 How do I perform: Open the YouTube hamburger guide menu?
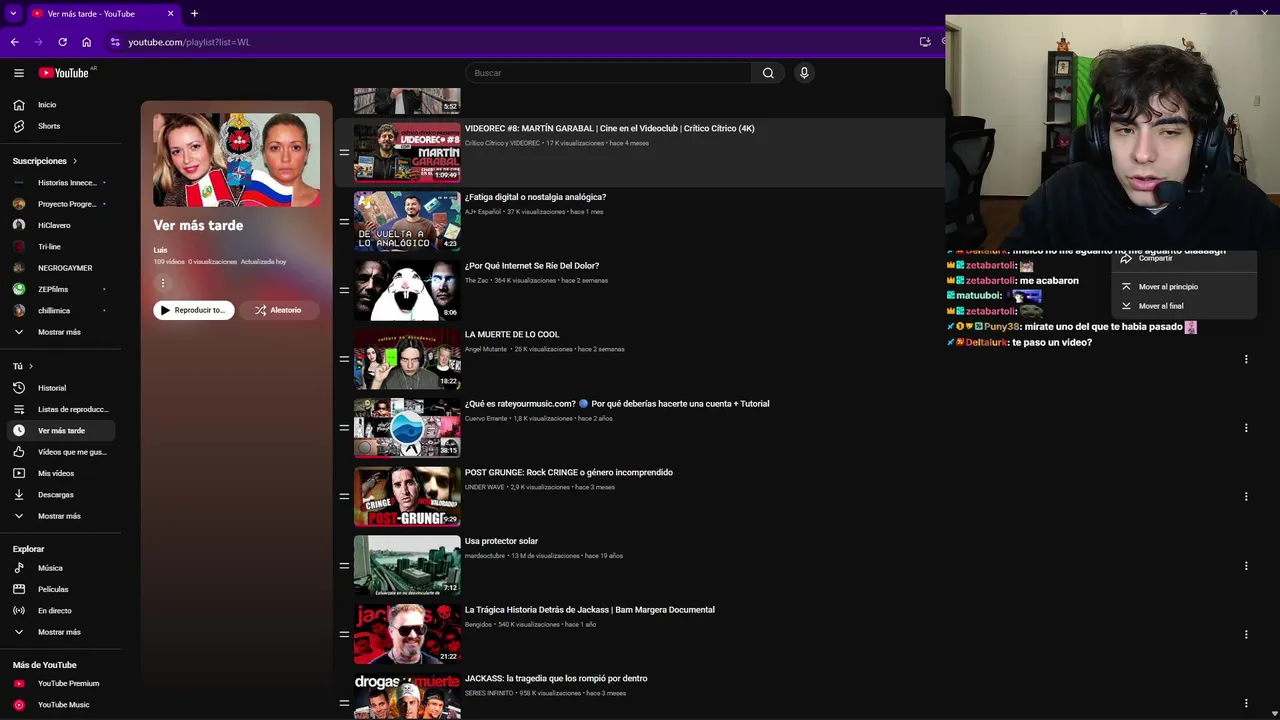click(x=19, y=73)
